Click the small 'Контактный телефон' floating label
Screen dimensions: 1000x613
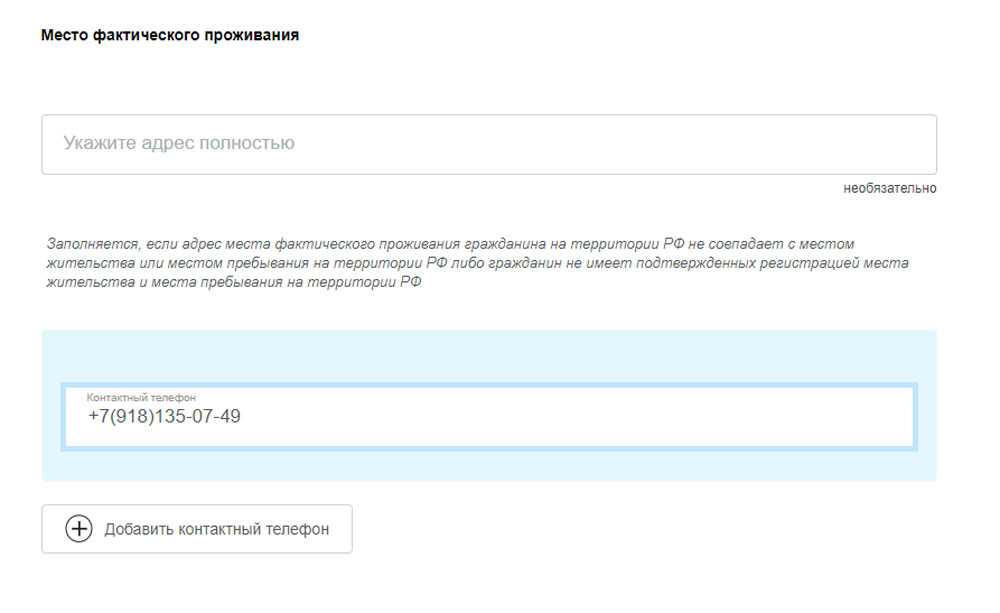[x=141, y=397]
